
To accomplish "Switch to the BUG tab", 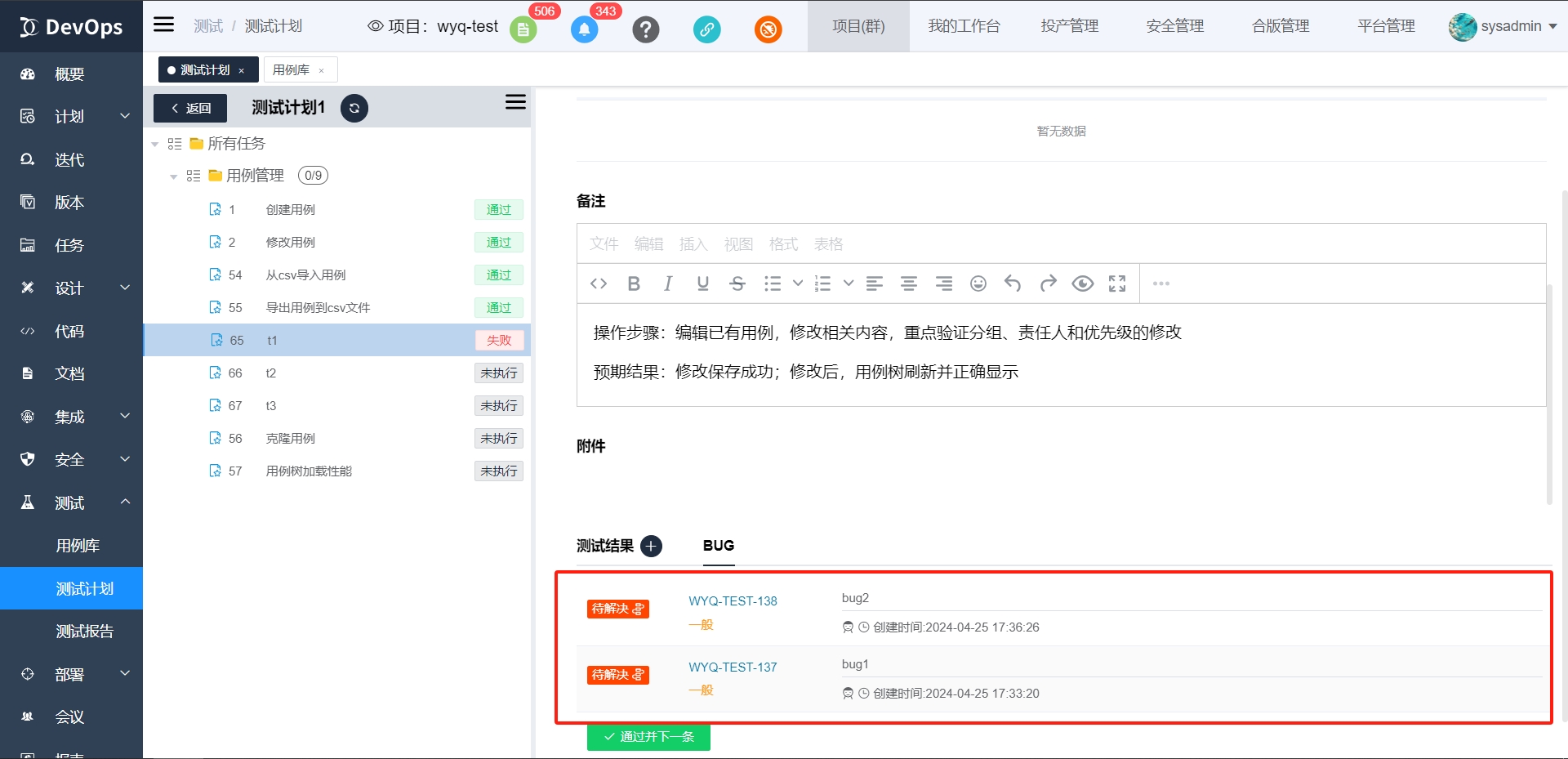I will 718,546.
